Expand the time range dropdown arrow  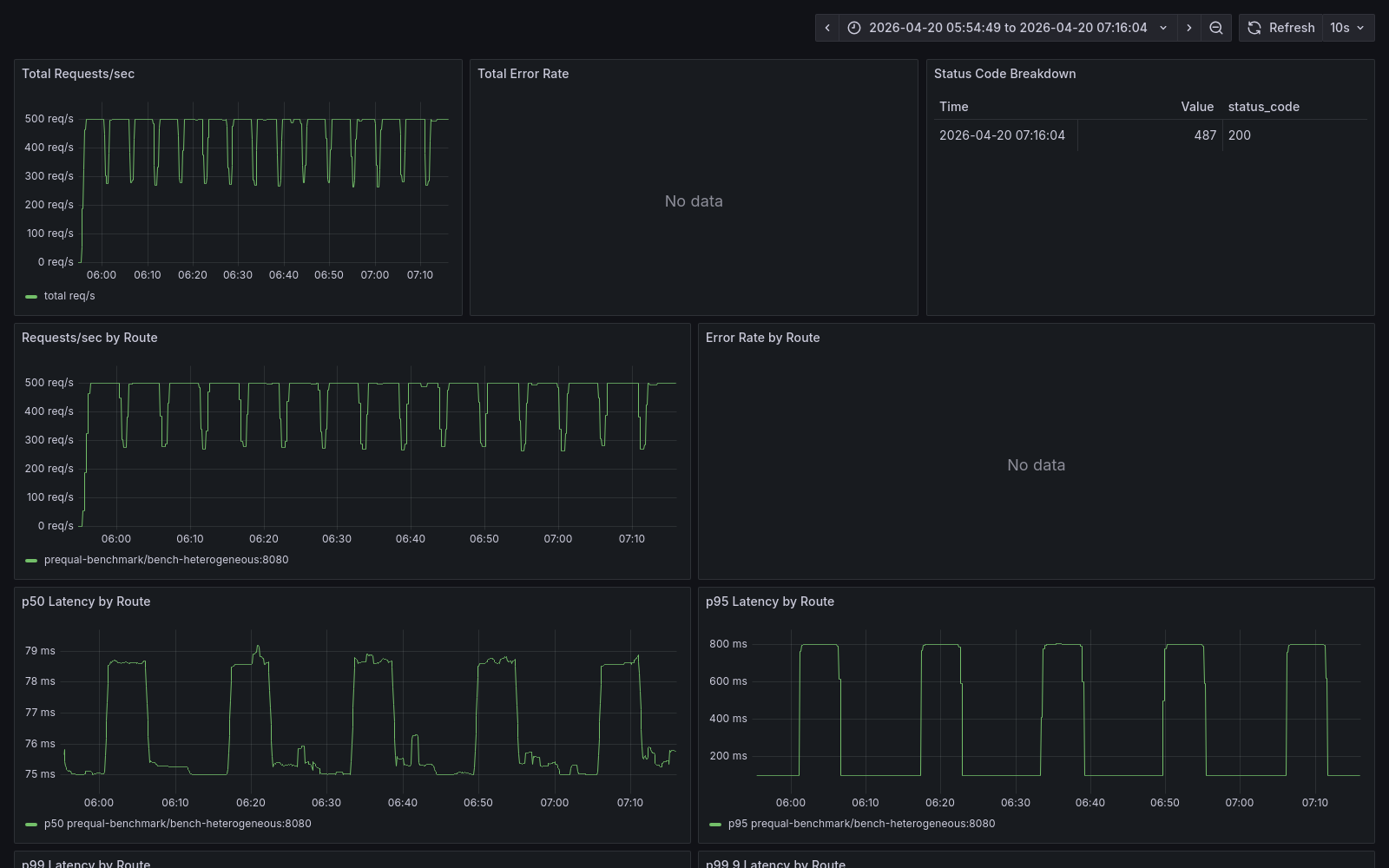1163,27
